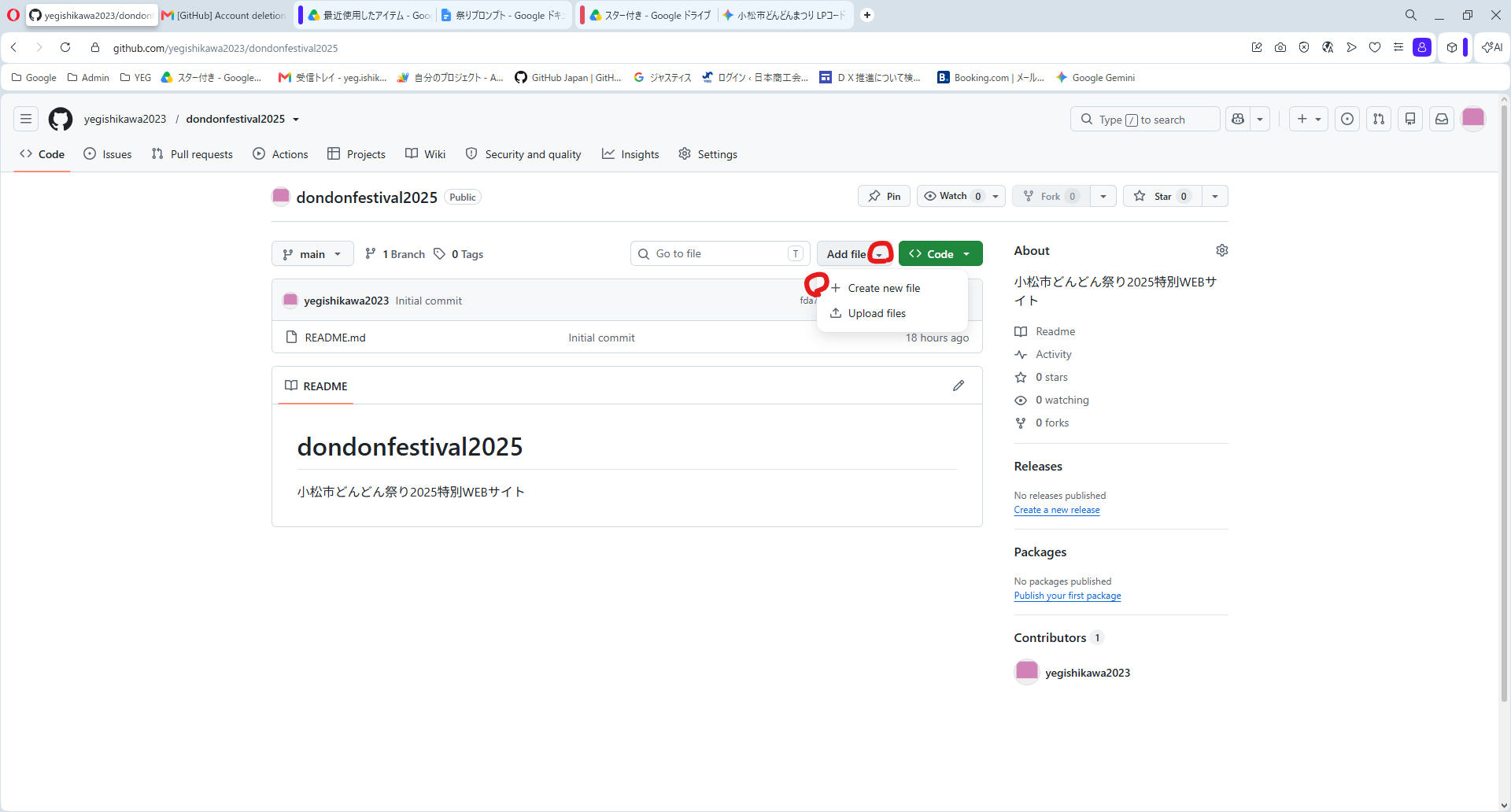This screenshot has width=1511, height=812.
Task: Open the repositories icon in header
Action: [1410, 119]
